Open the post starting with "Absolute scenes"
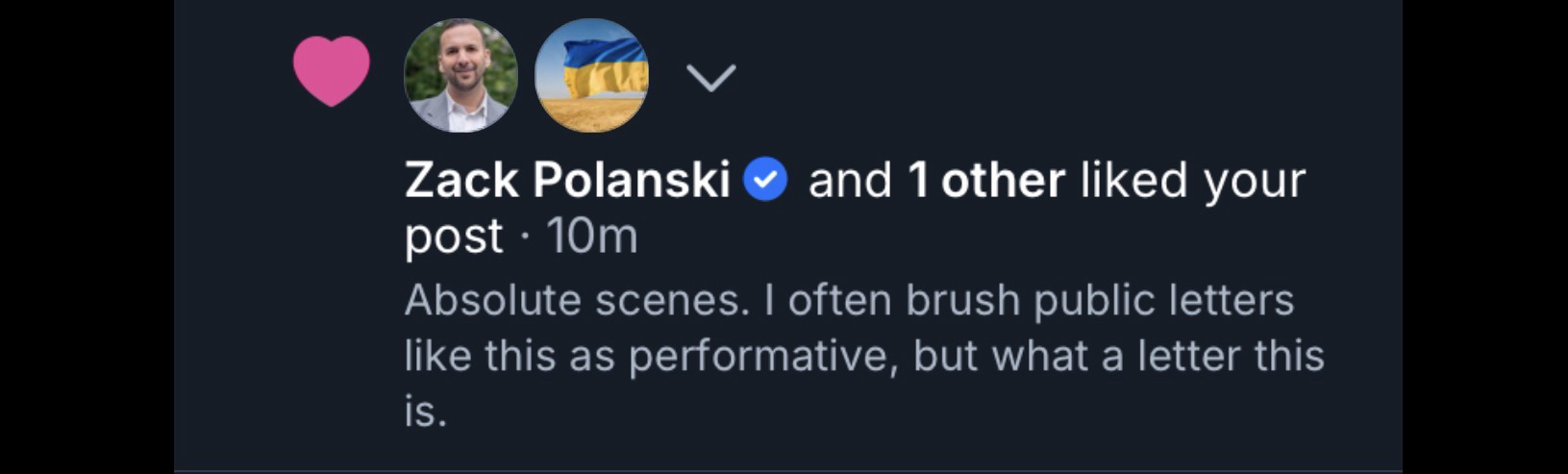Image resolution: width=1568 pixels, height=474 pixels. tap(575, 301)
